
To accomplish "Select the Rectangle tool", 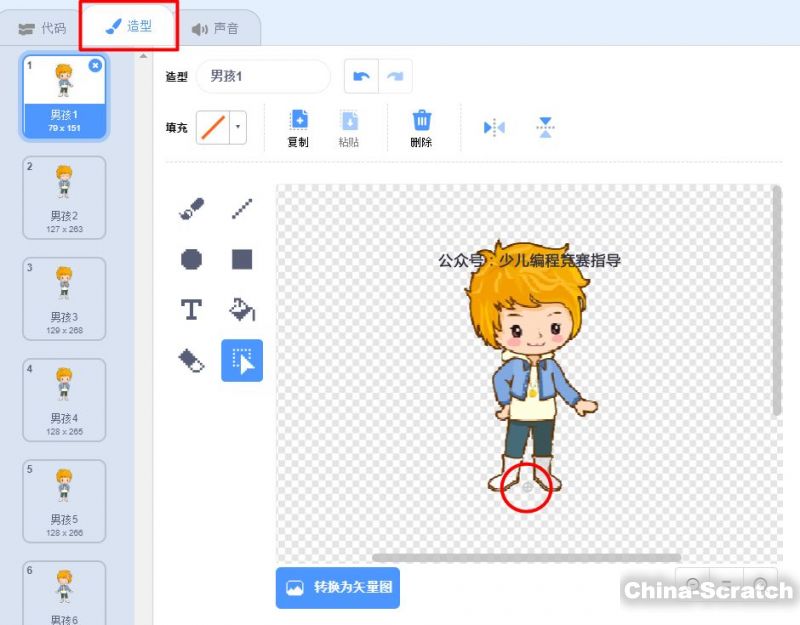I will [x=242, y=260].
